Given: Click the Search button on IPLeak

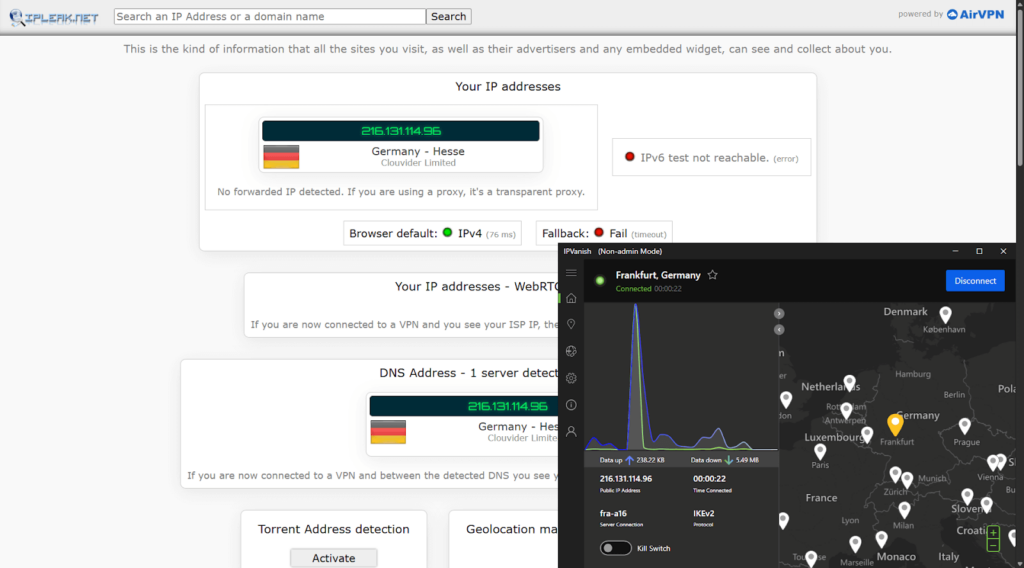Looking at the screenshot, I should click(448, 16).
